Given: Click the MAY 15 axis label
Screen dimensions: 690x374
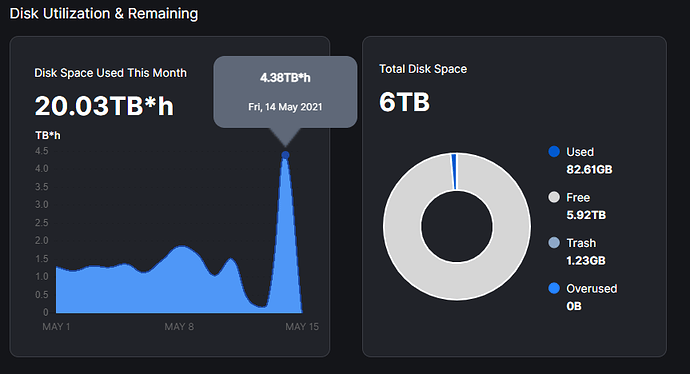Looking at the screenshot, I should [x=302, y=326].
